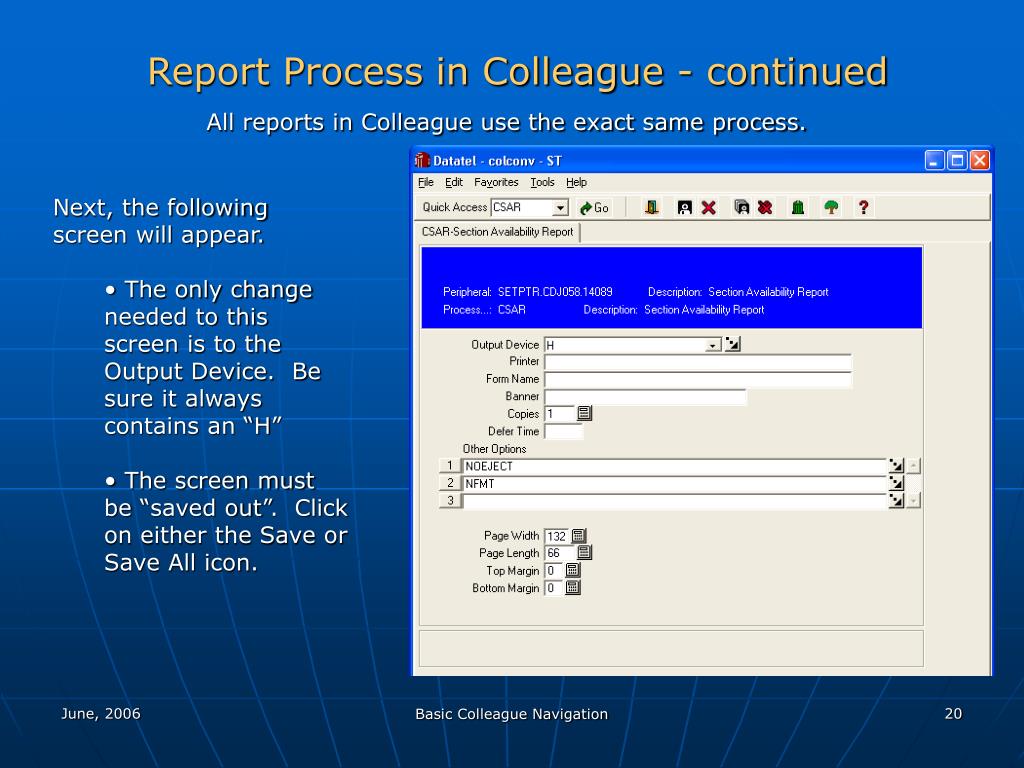Click the Page Length value 66
1024x768 pixels.
(559, 553)
